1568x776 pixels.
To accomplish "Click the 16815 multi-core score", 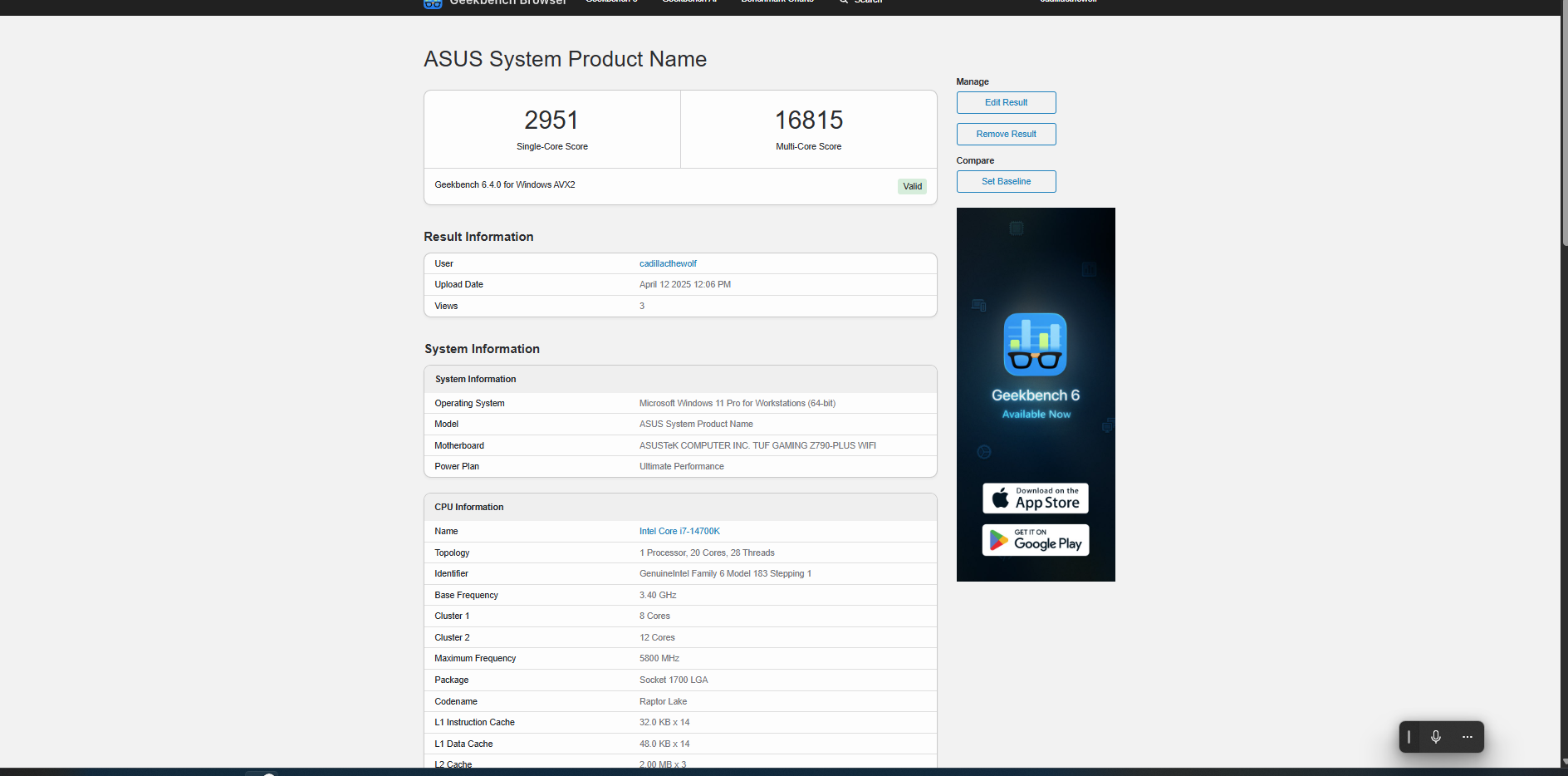I will (x=809, y=120).
